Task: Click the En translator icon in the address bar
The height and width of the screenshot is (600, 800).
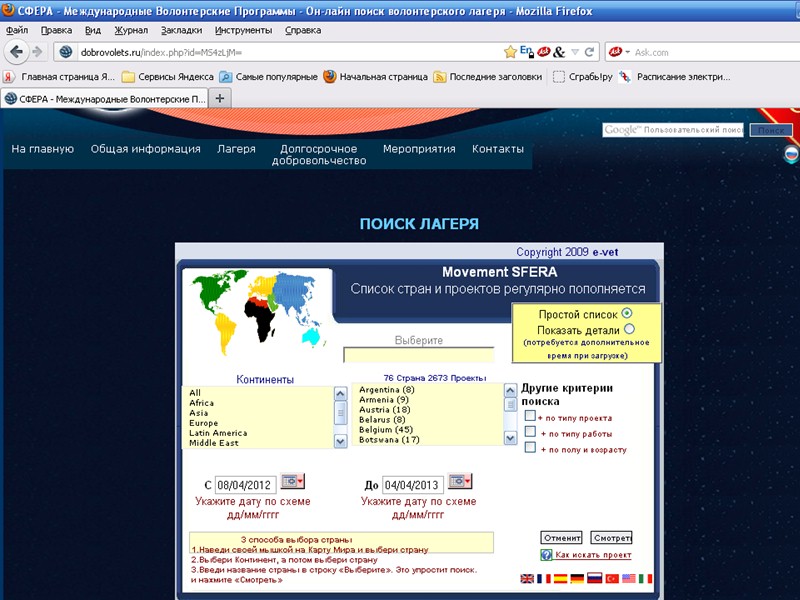Action: [x=527, y=51]
